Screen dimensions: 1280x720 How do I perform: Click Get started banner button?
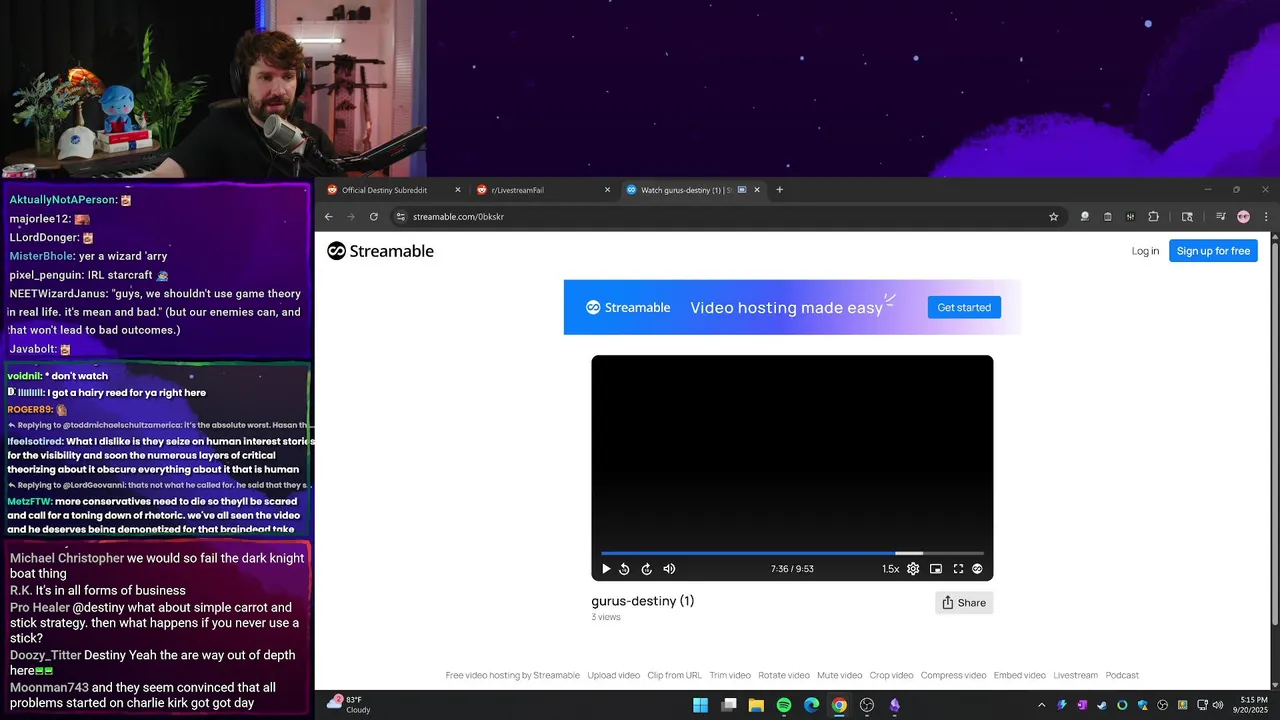[964, 307]
